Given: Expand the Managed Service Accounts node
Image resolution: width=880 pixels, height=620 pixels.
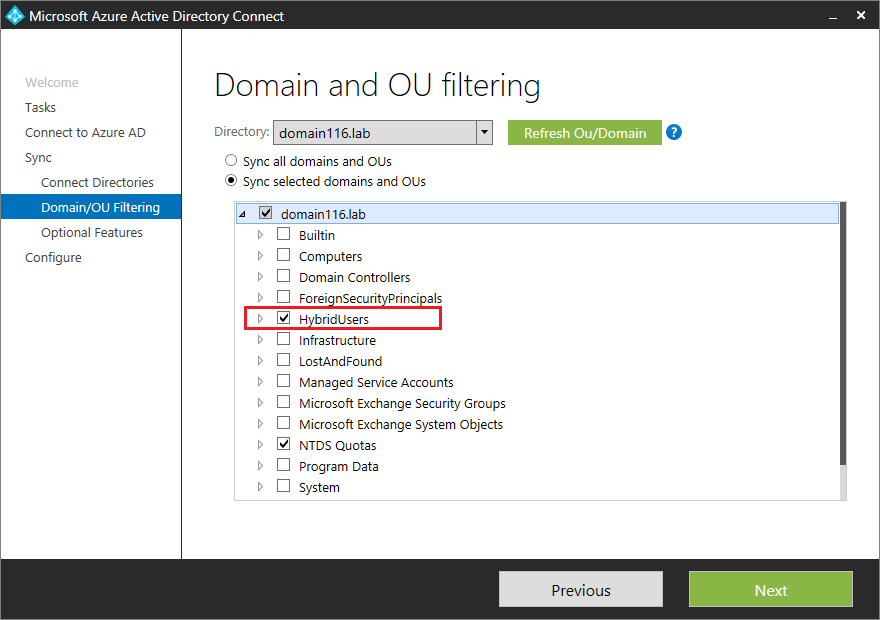Looking at the screenshot, I should [260, 382].
